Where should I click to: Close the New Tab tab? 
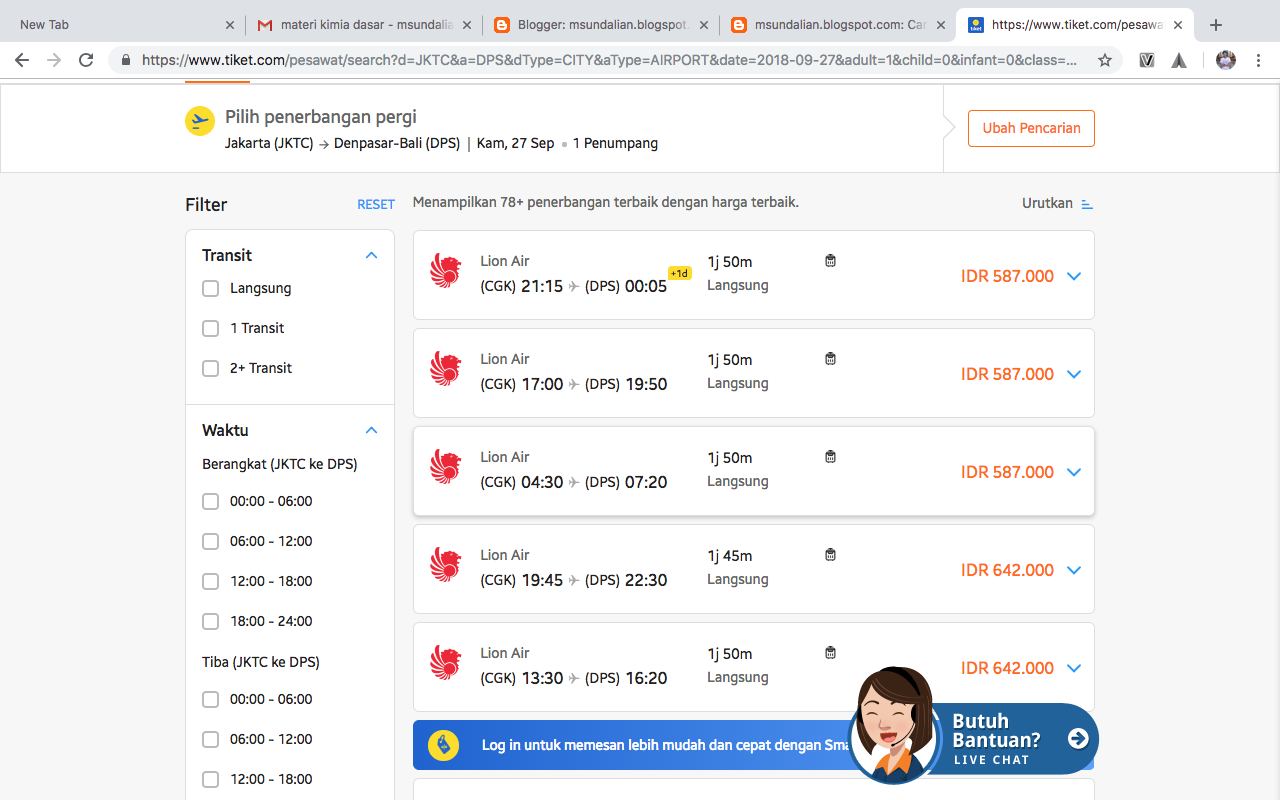230,25
